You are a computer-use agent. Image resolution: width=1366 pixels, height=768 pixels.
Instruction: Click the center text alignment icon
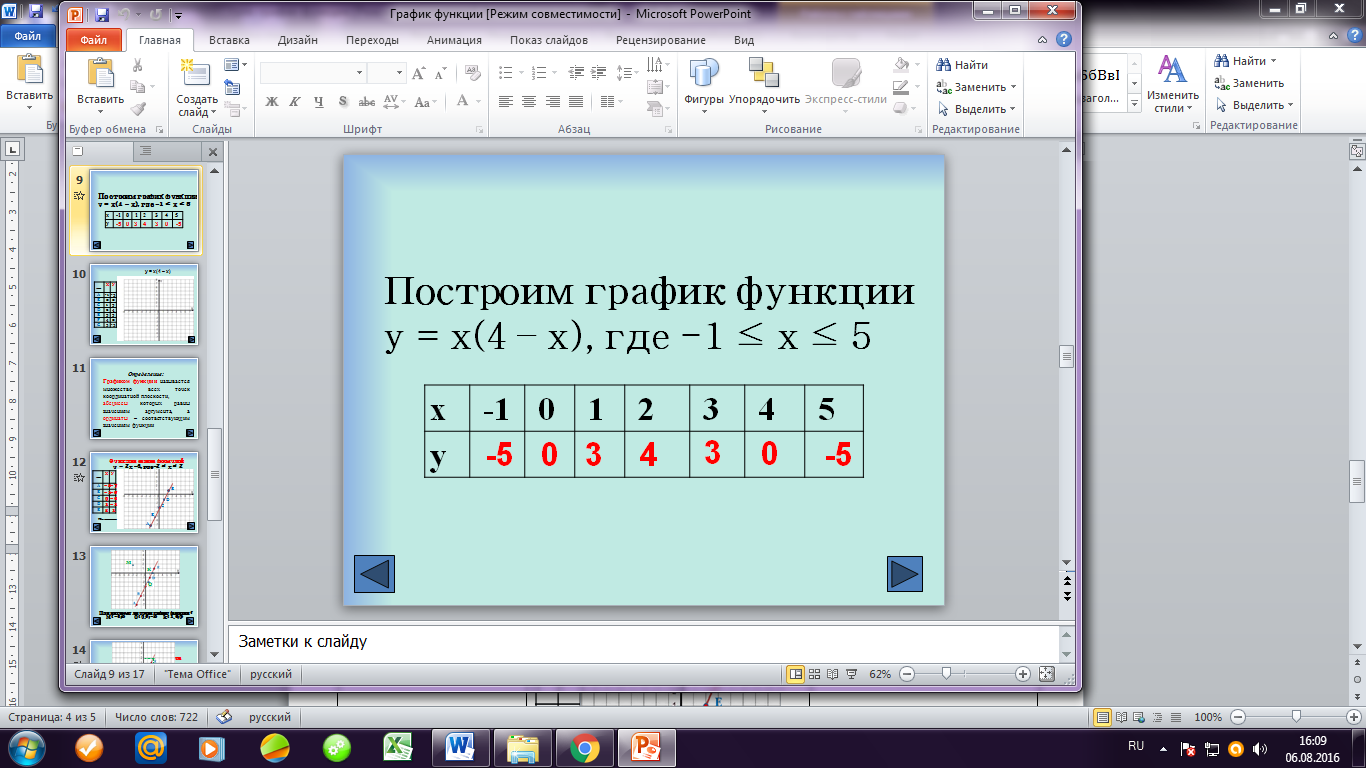[528, 101]
